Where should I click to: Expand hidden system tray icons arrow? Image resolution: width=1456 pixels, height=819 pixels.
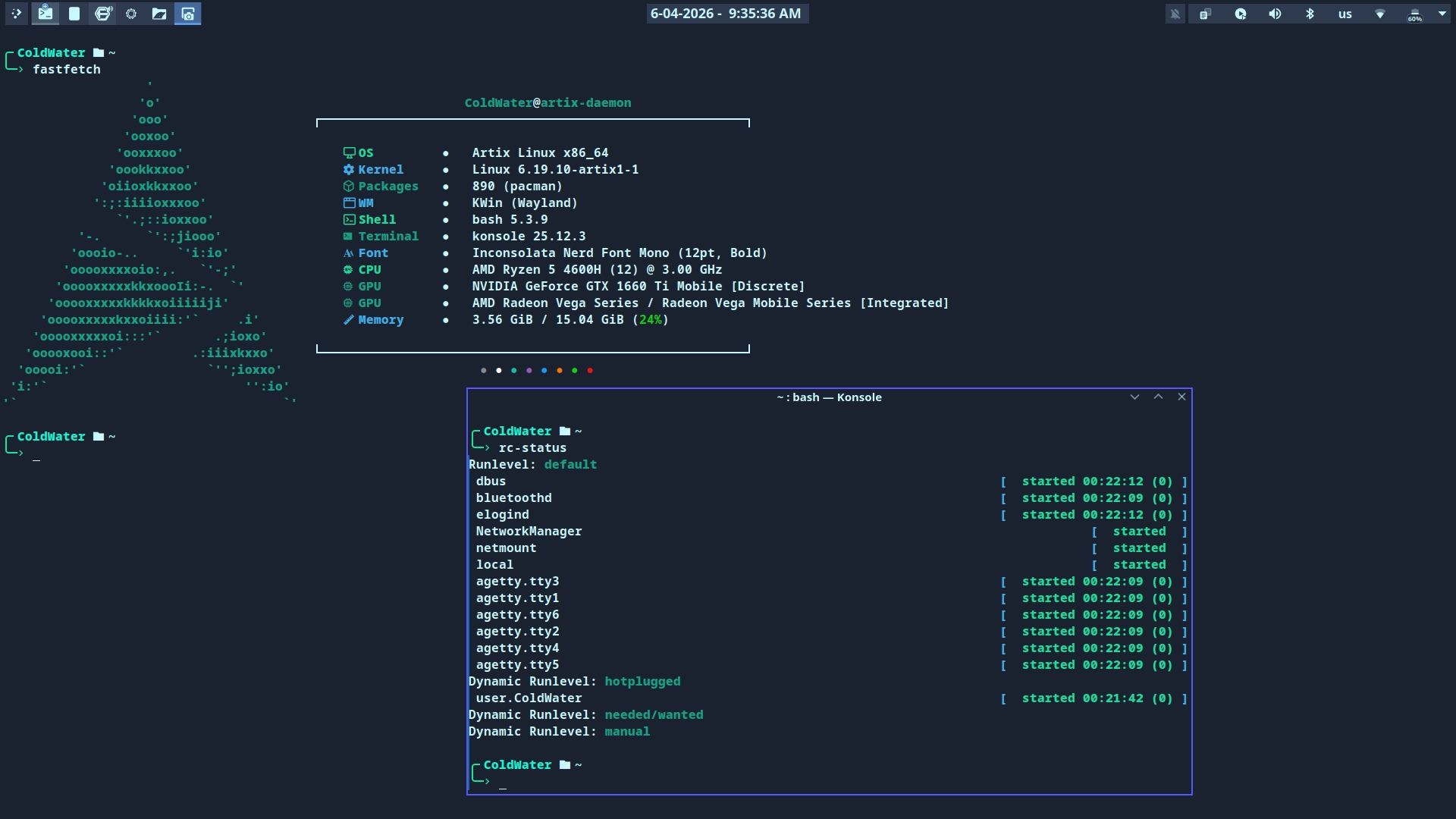pyautogui.click(x=1442, y=13)
